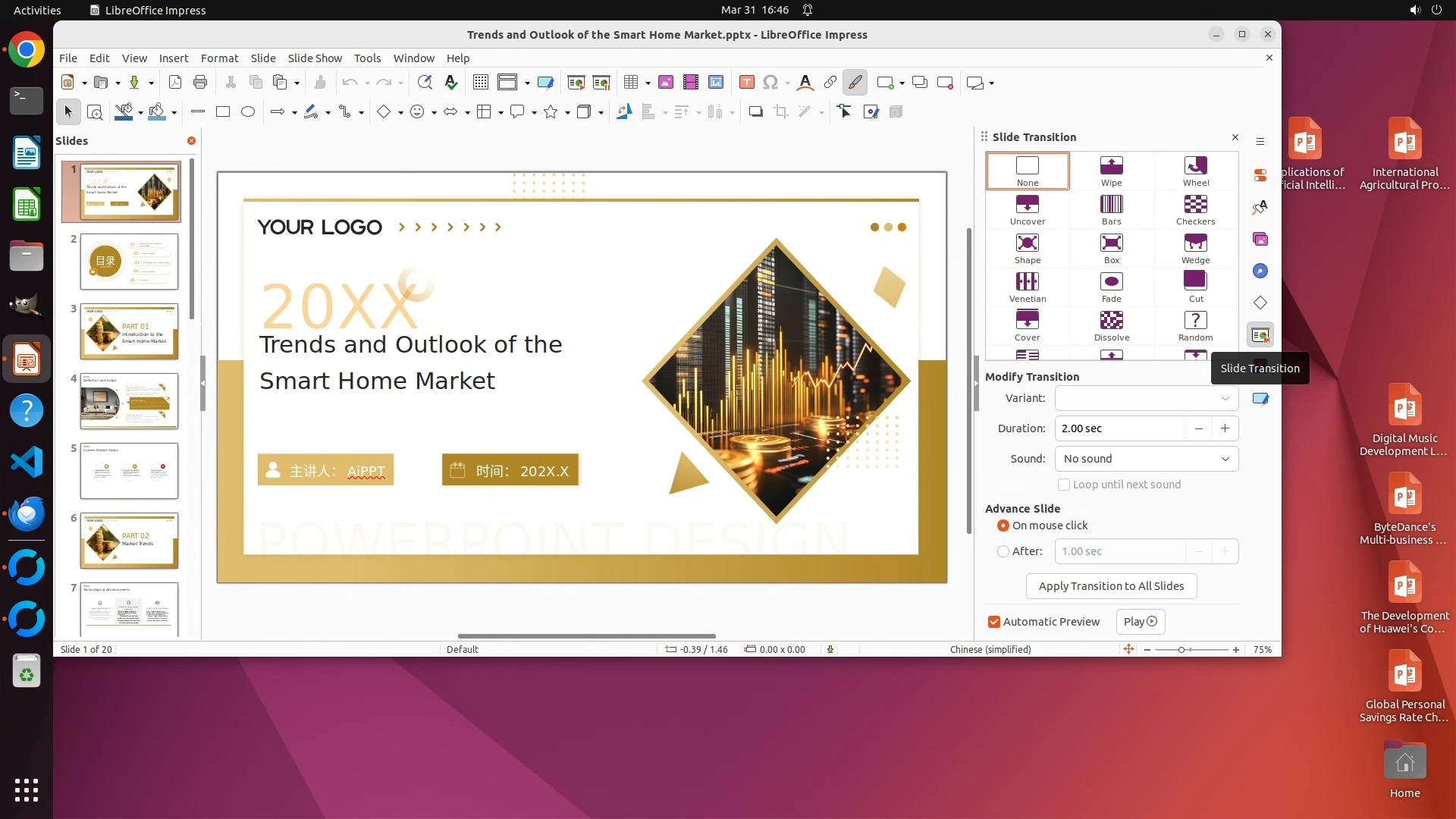Choose the Dissolve transition icon
Screen dimensions: 1456x819
tap(1111, 325)
